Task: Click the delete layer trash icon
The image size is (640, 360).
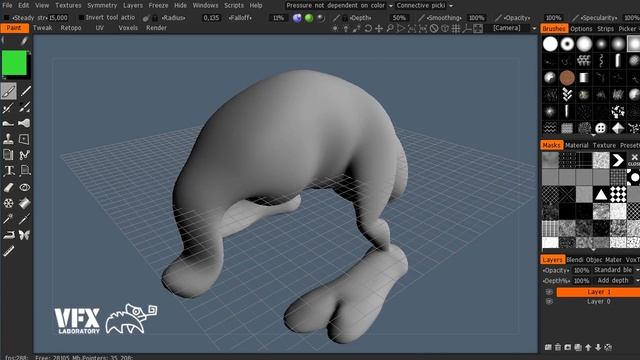Action: point(558,347)
